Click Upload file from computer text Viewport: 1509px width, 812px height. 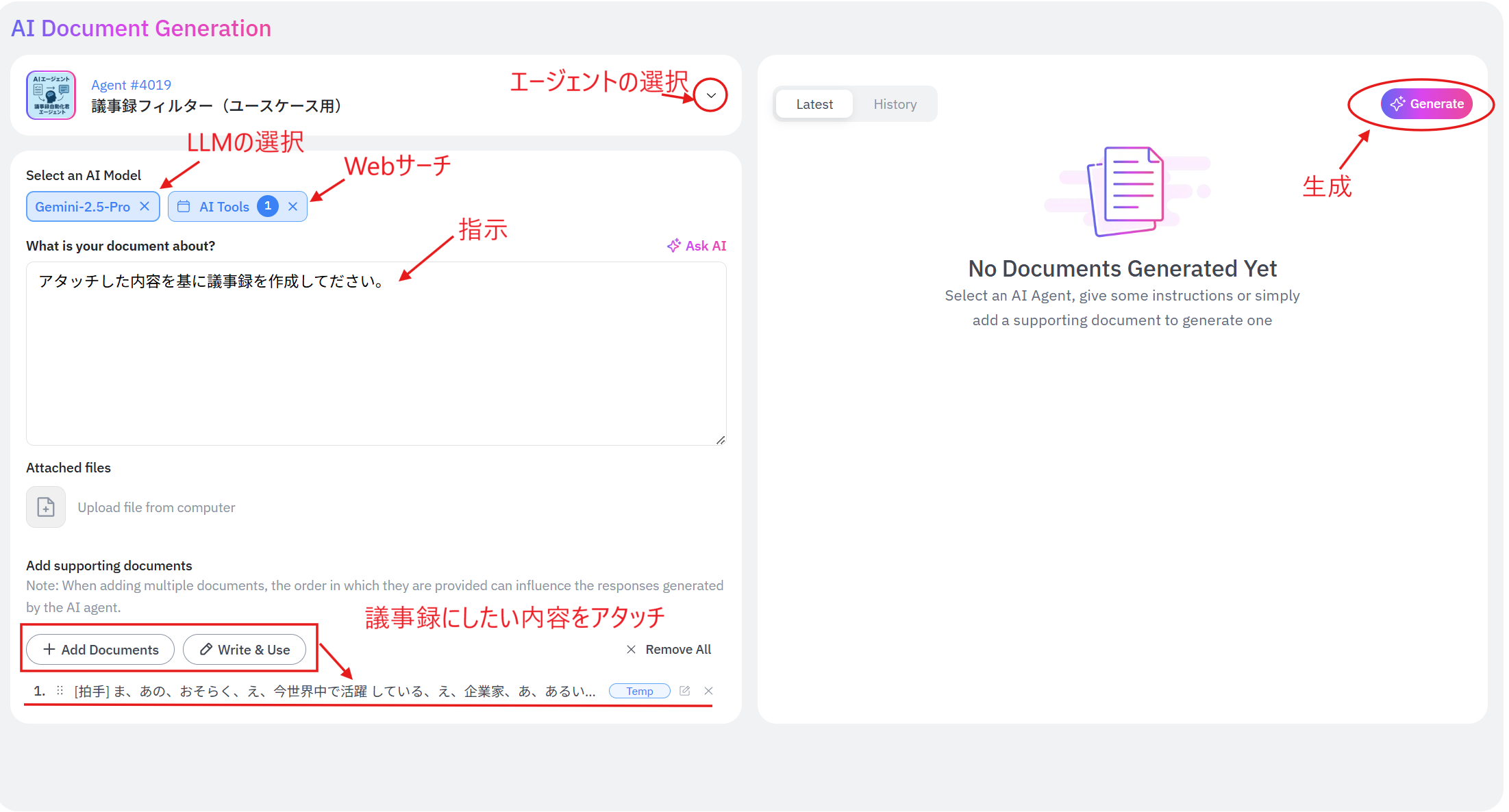(156, 507)
